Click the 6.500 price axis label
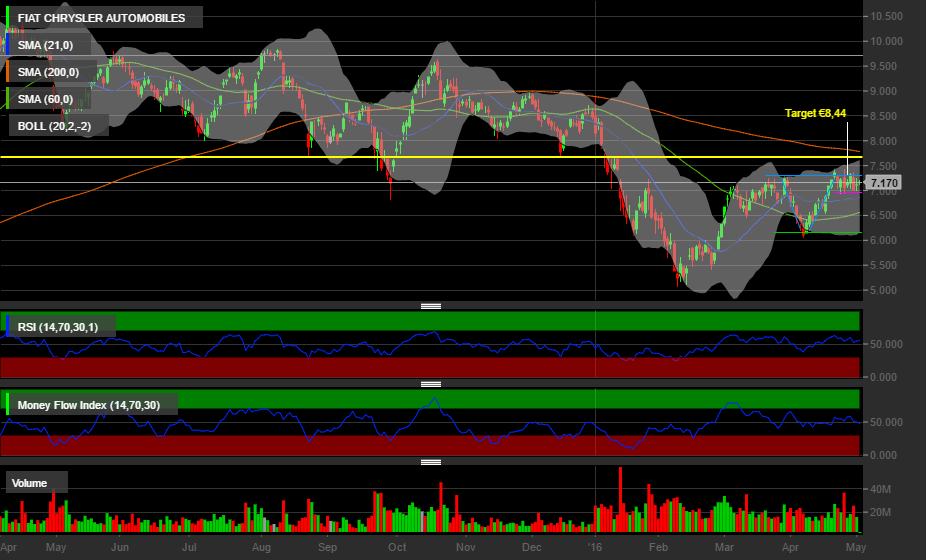 (x=886, y=216)
